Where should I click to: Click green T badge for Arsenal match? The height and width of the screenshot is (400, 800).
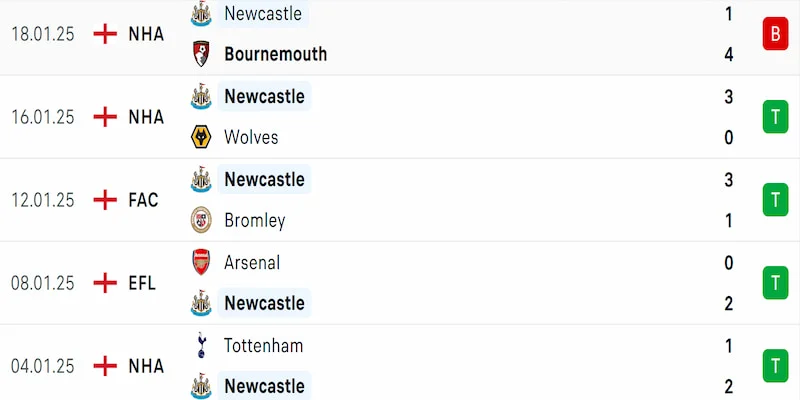[774, 283]
